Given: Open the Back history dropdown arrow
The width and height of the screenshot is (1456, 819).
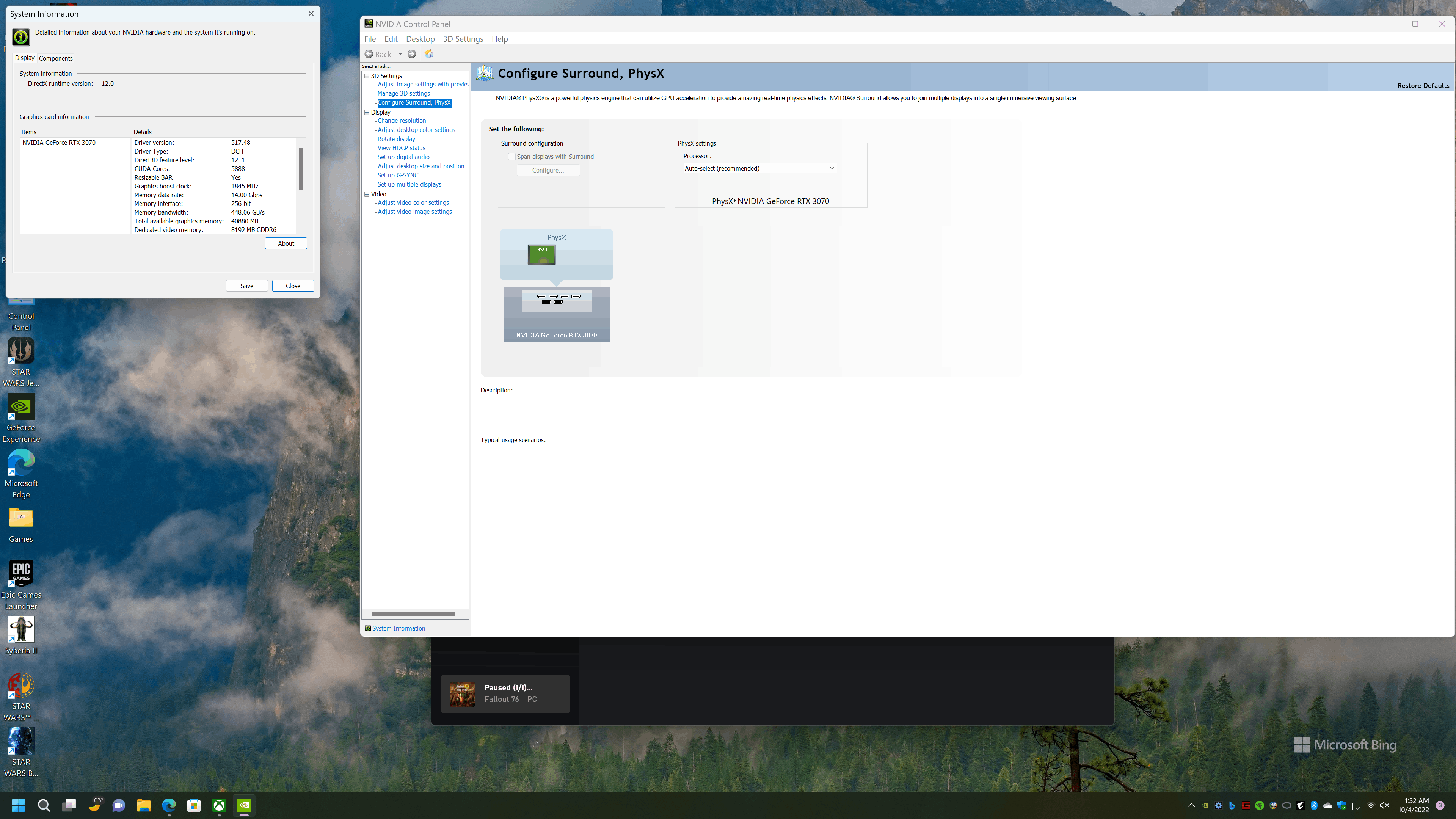Looking at the screenshot, I should [x=400, y=54].
